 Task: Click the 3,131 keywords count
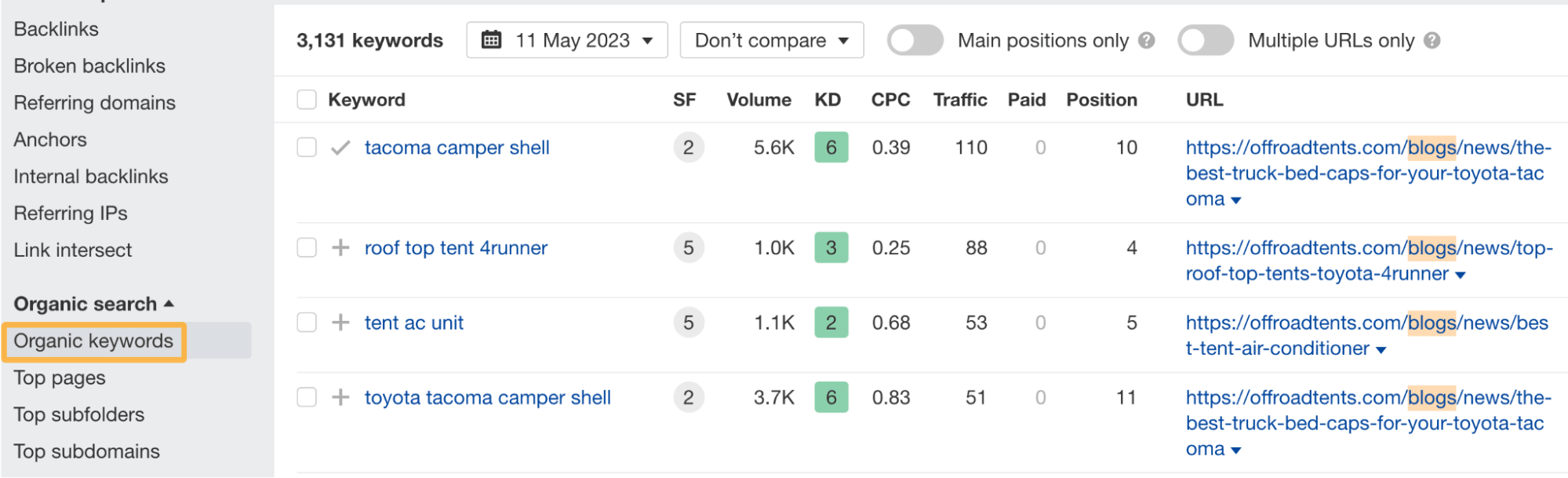tap(369, 40)
